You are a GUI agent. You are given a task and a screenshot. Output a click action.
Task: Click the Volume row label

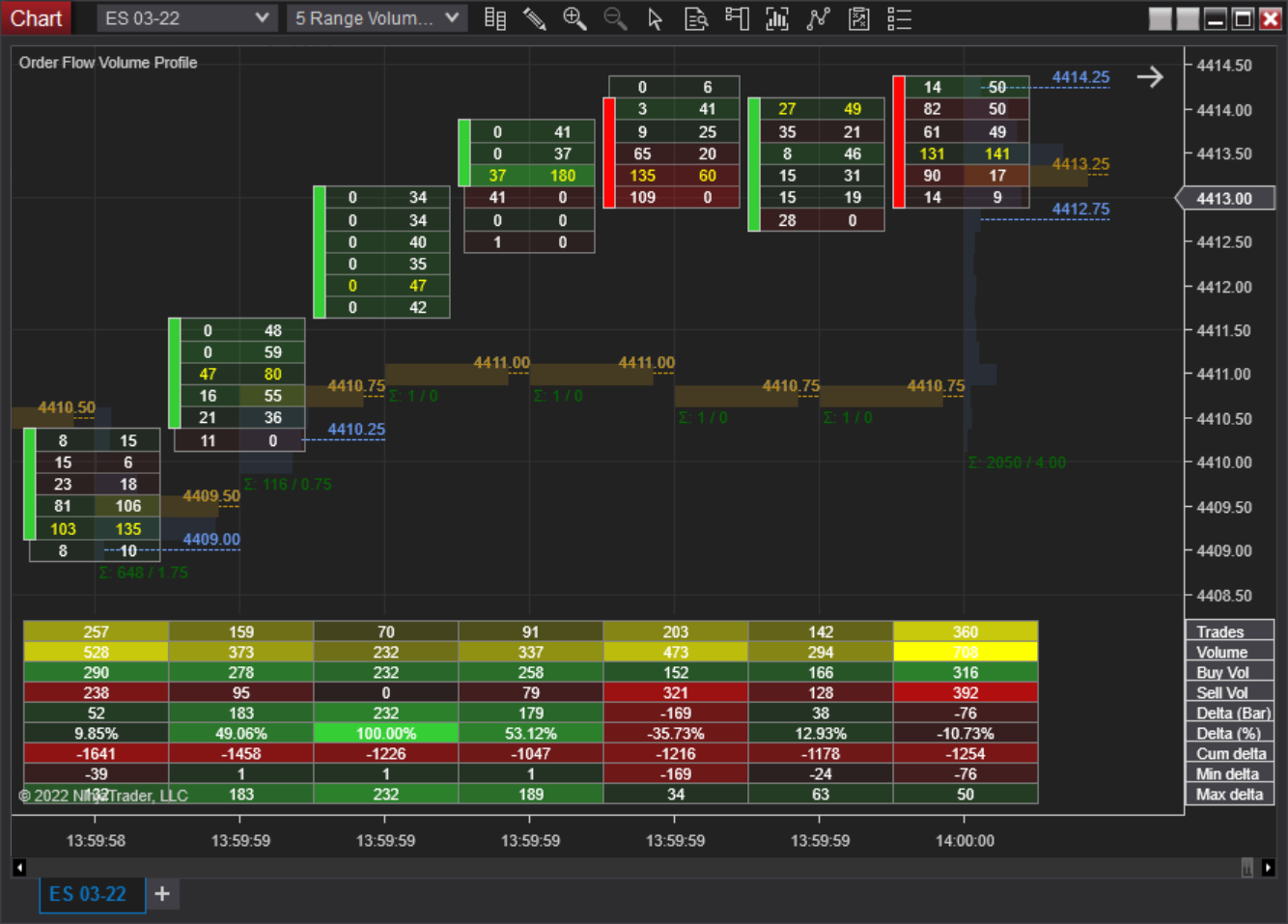(1230, 652)
